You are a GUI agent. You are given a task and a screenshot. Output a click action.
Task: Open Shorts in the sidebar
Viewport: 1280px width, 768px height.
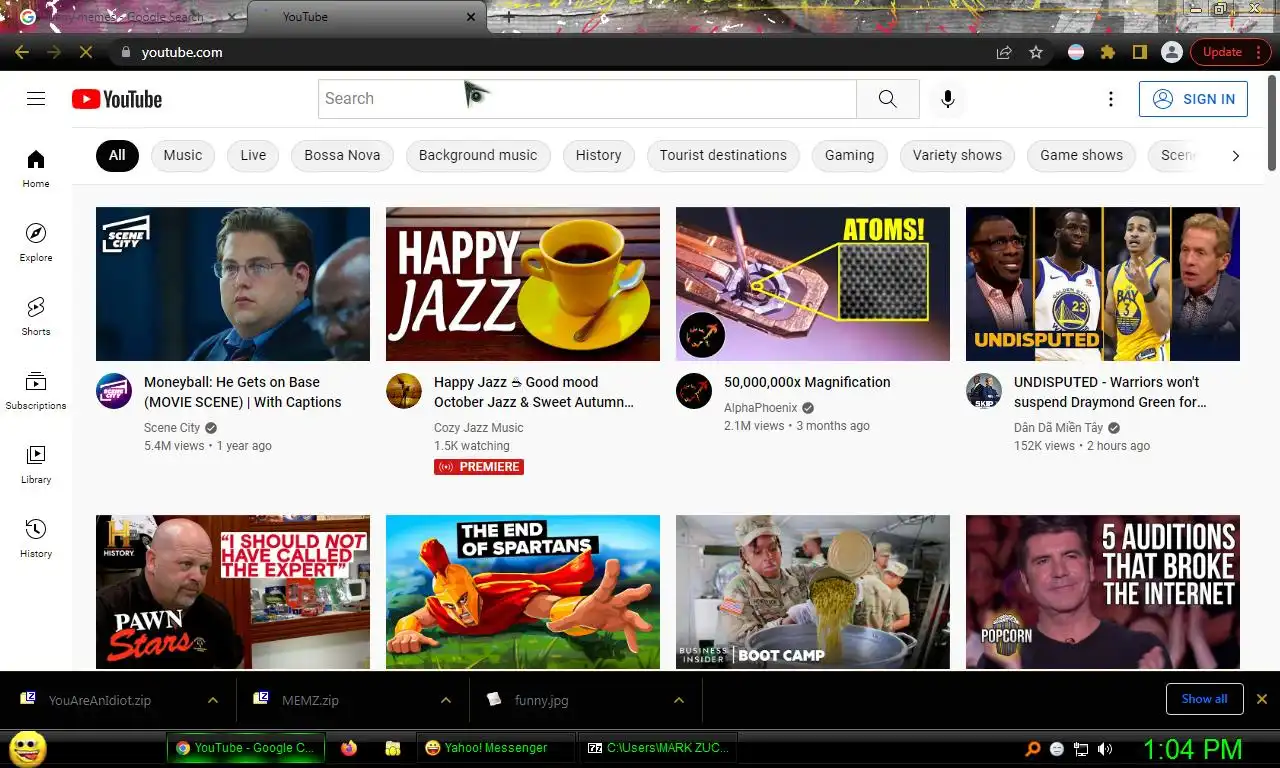(x=36, y=316)
